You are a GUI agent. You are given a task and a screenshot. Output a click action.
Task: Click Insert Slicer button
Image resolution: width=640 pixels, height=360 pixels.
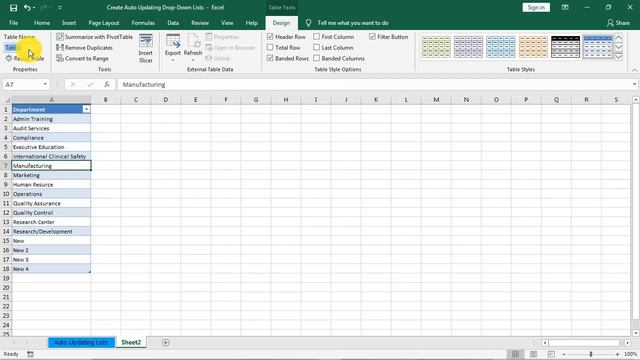[146, 49]
